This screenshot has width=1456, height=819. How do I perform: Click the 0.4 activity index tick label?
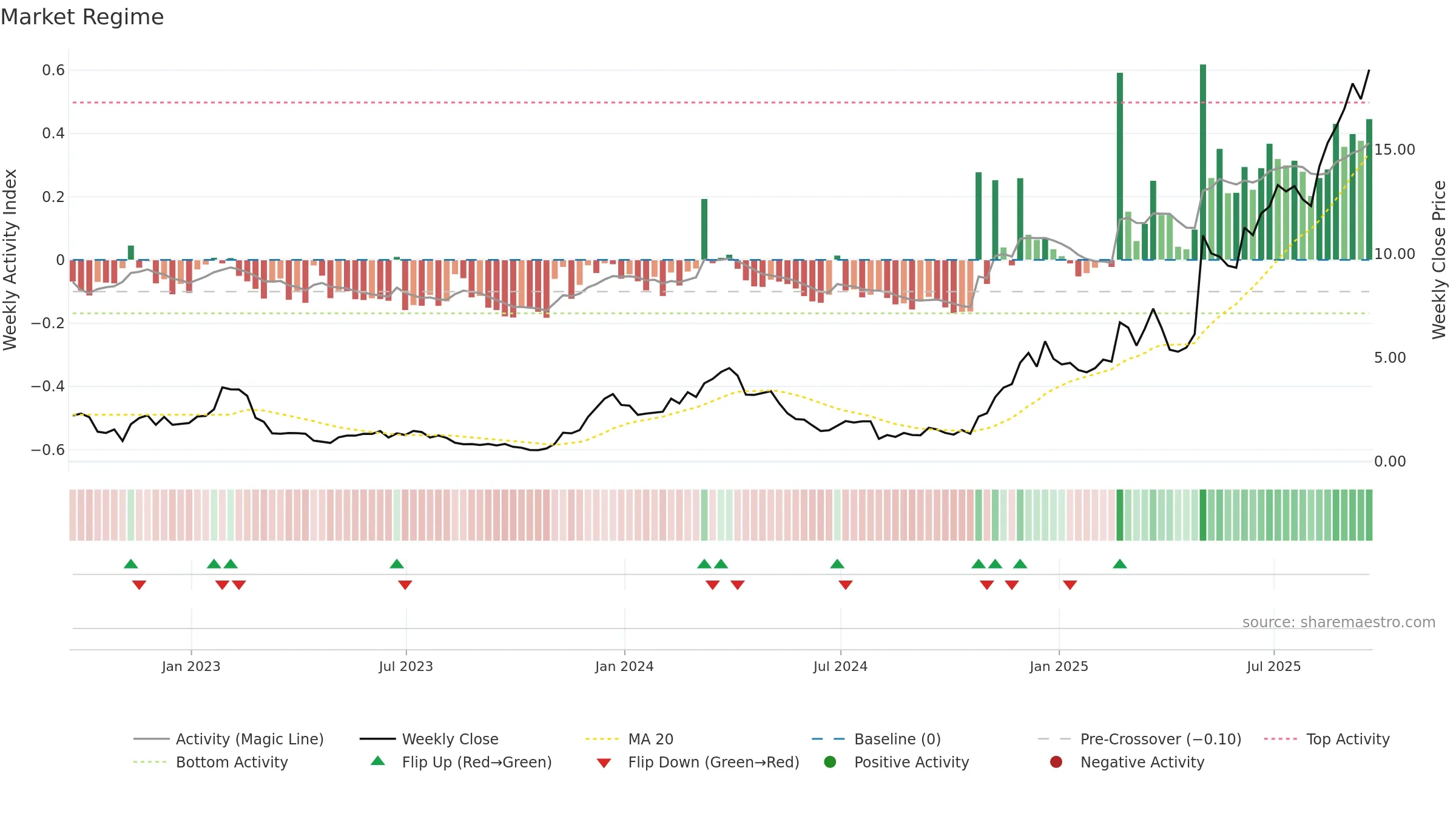(x=53, y=133)
